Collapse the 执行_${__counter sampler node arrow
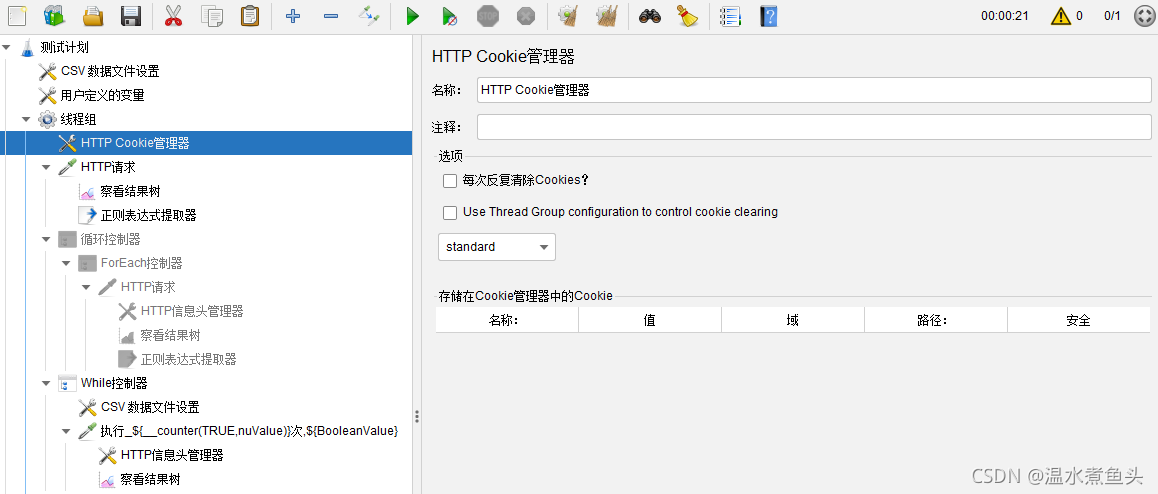The width and height of the screenshot is (1158, 494). [x=66, y=430]
